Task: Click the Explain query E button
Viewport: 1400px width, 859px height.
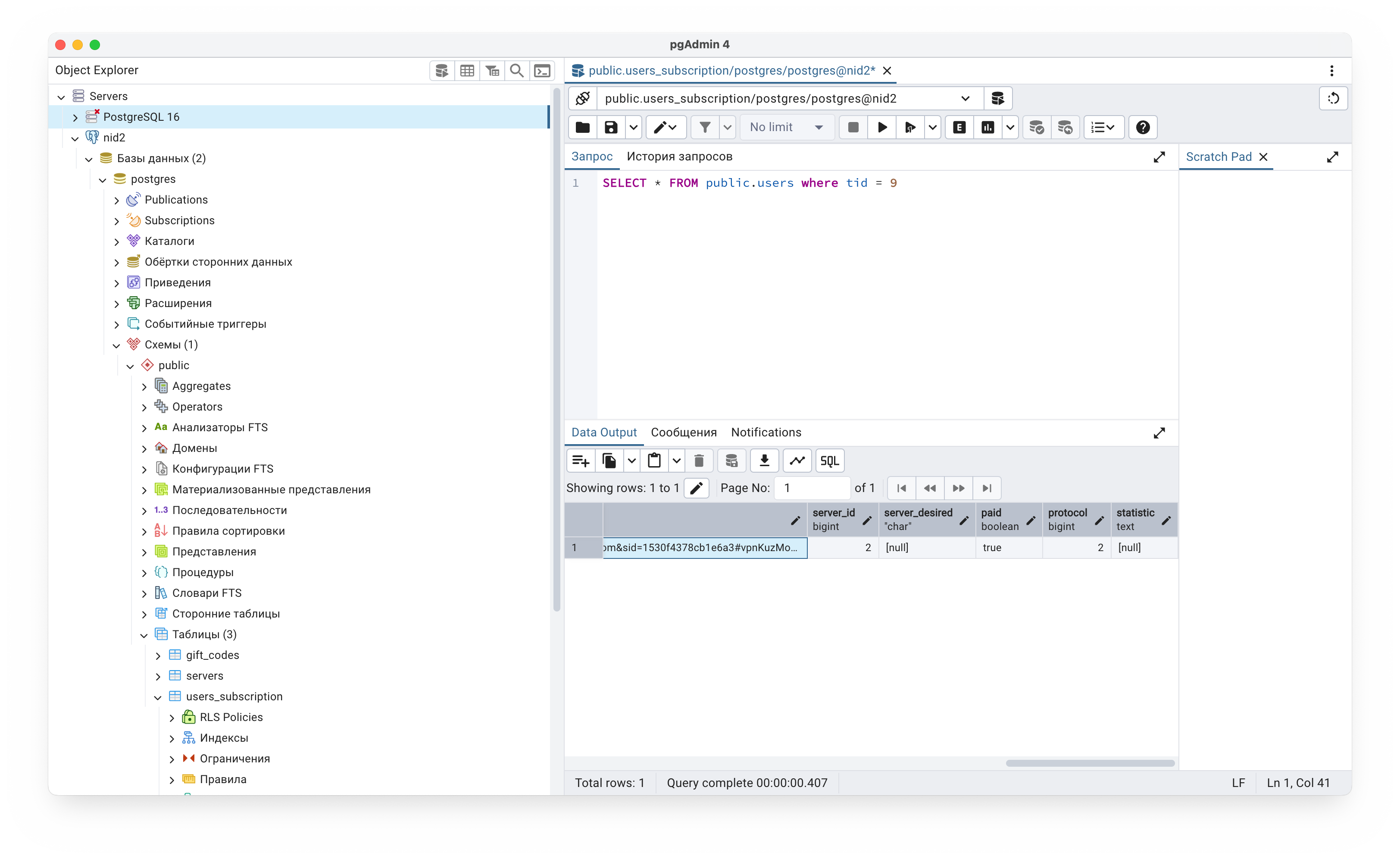Action: [959, 127]
